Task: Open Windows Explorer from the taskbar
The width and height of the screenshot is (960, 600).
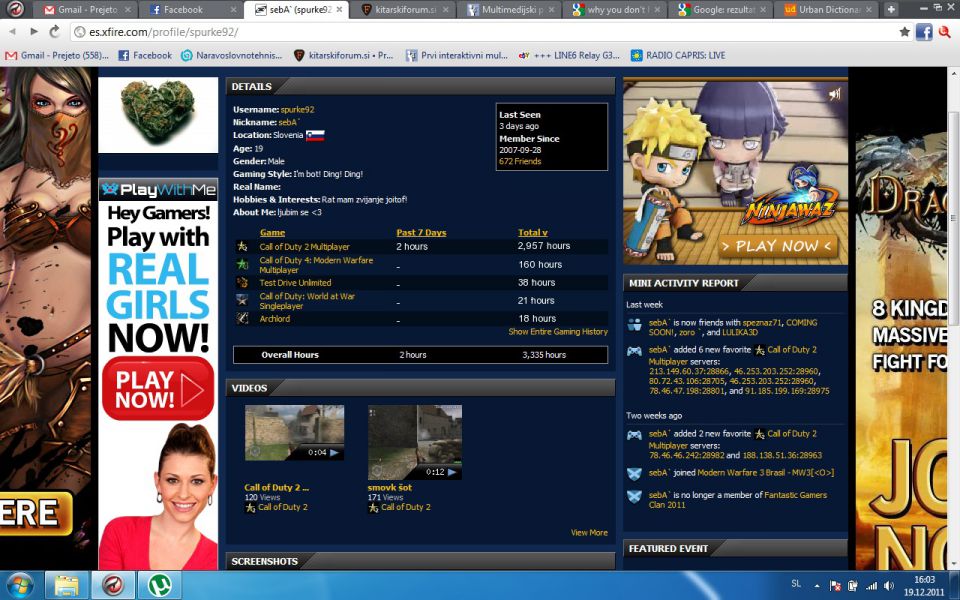Action: coord(66,585)
